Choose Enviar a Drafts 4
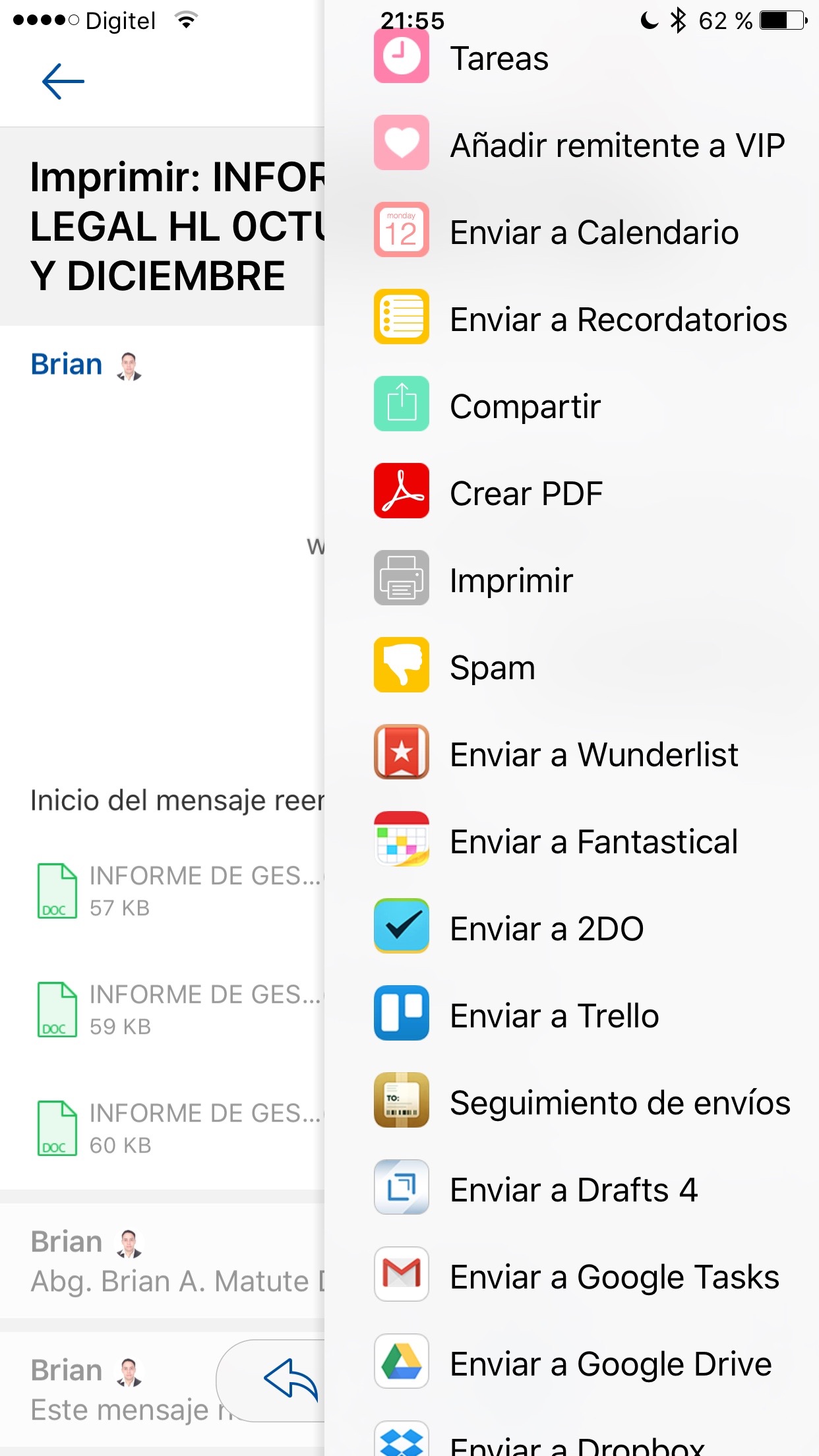Image resolution: width=819 pixels, height=1456 pixels. (x=574, y=1190)
